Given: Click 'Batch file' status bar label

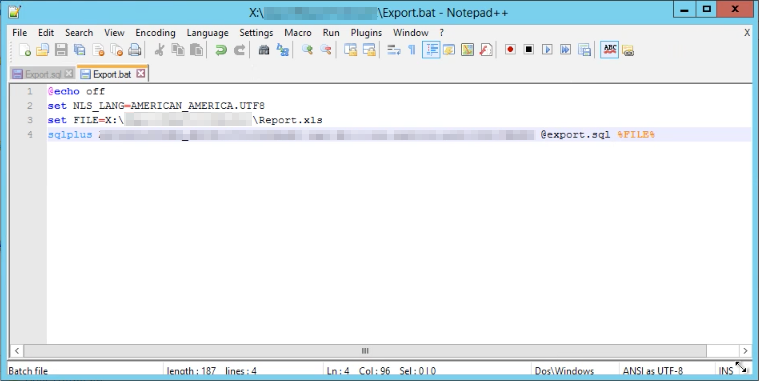Looking at the screenshot, I should tap(28, 371).
